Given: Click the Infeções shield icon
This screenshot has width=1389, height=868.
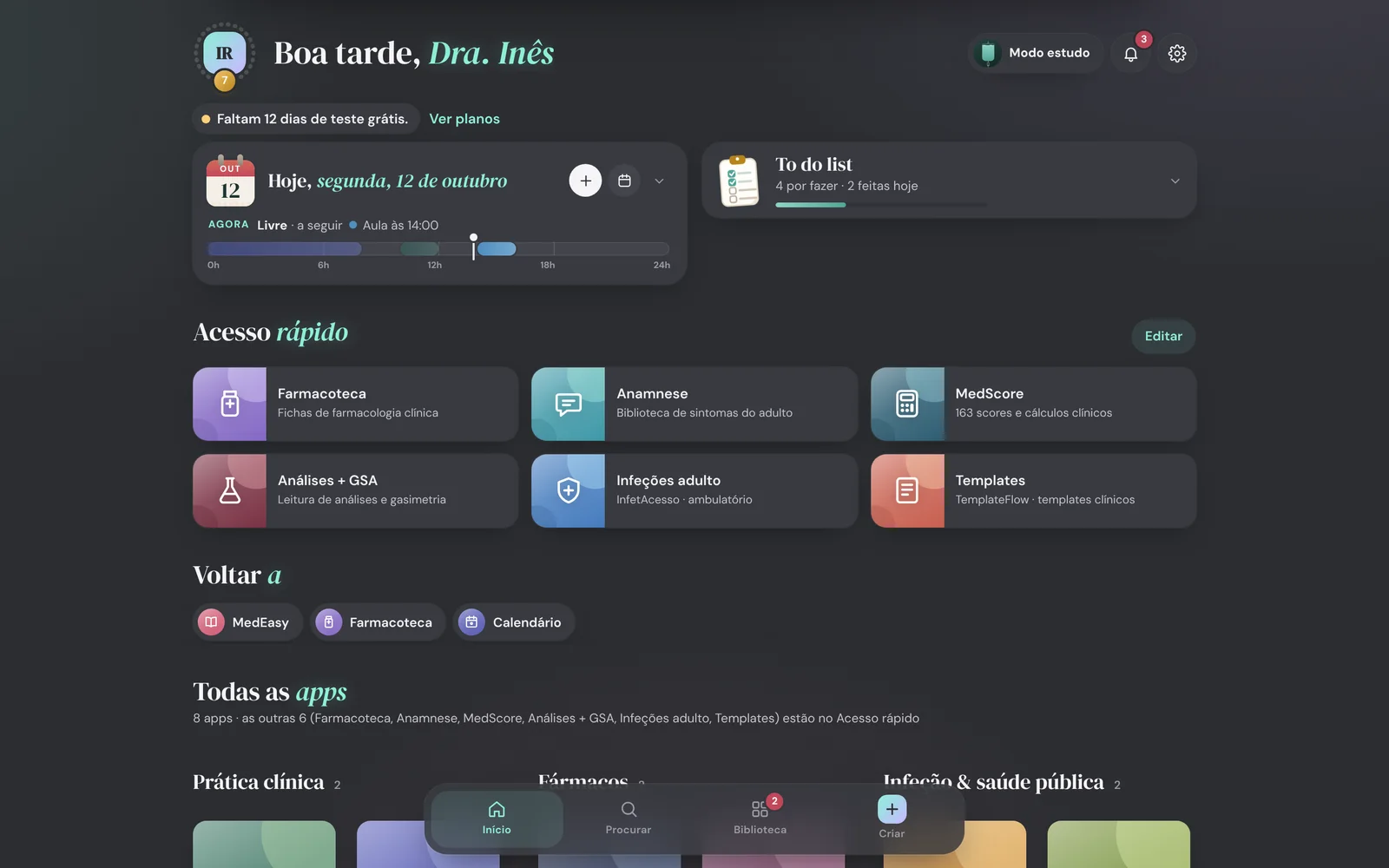Looking at the screenshot, I should coord(569,490).
